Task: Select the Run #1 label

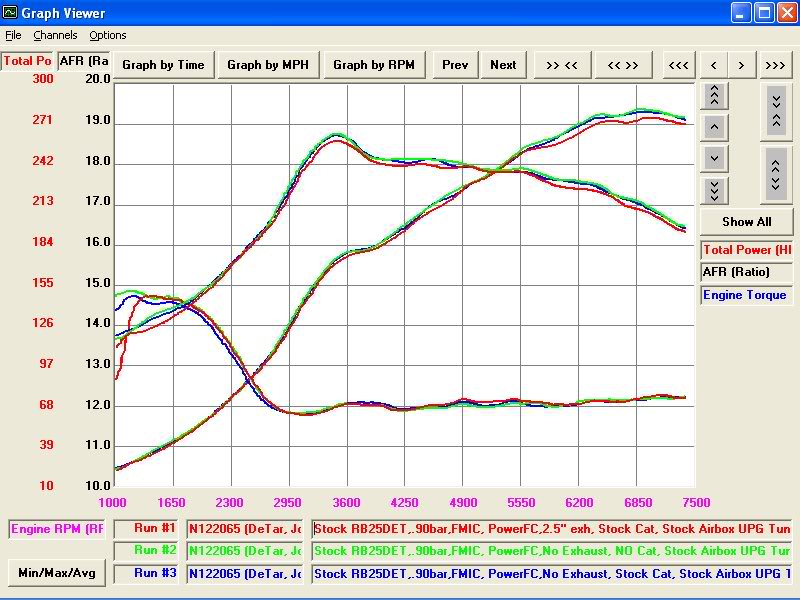Action: pyautogui.click(x=146, y=529)
